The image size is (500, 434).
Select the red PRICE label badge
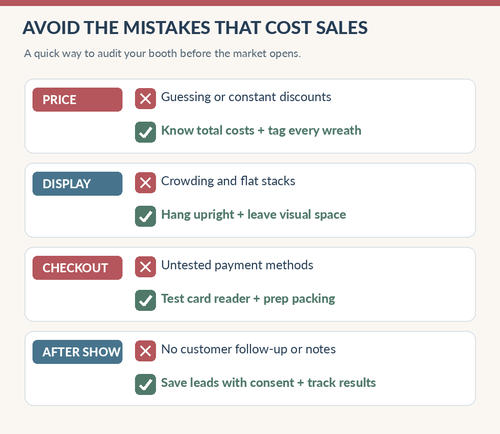click(77, 100)
